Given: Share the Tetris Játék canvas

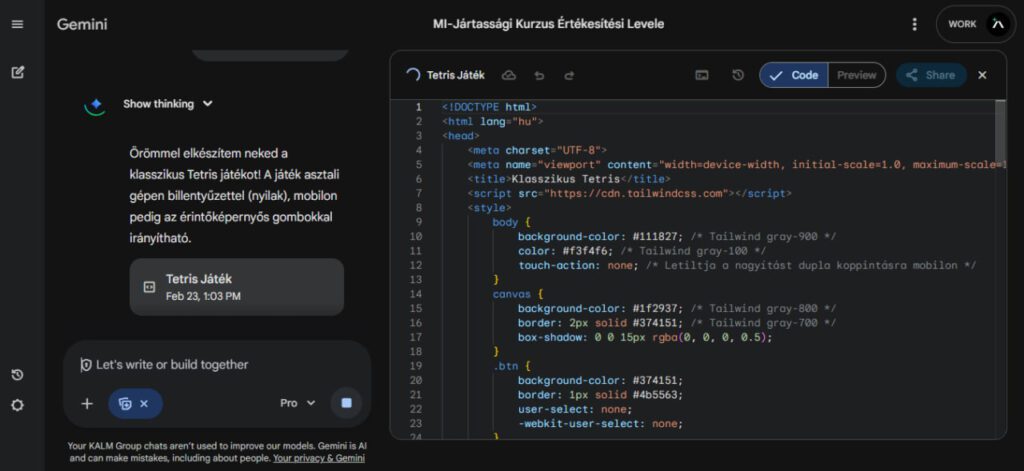Looking at the screenshot, I should 930,75.
